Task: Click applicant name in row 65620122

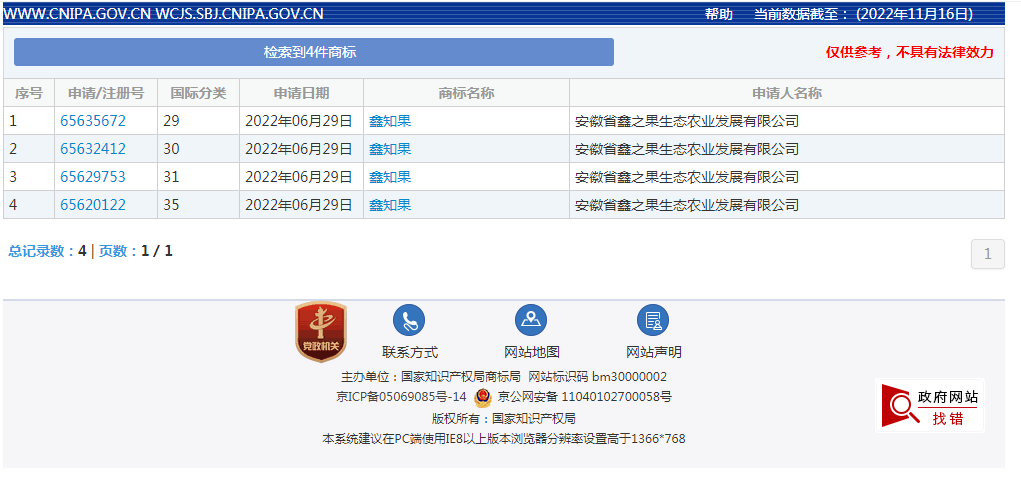Action: click(687, 205)
